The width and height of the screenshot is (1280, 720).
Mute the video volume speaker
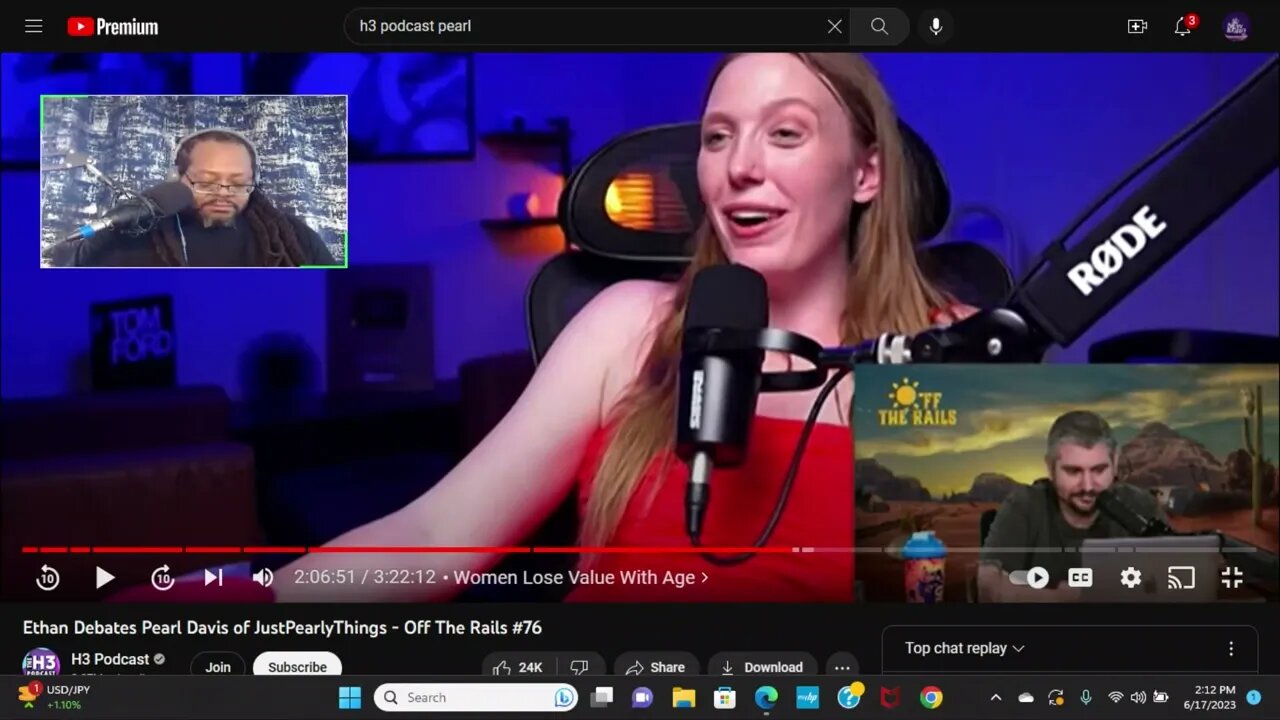coord(263,577)
